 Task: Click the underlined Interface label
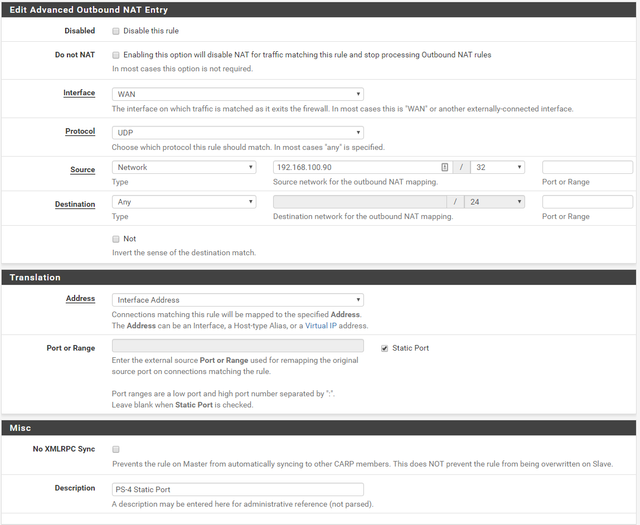79,93
